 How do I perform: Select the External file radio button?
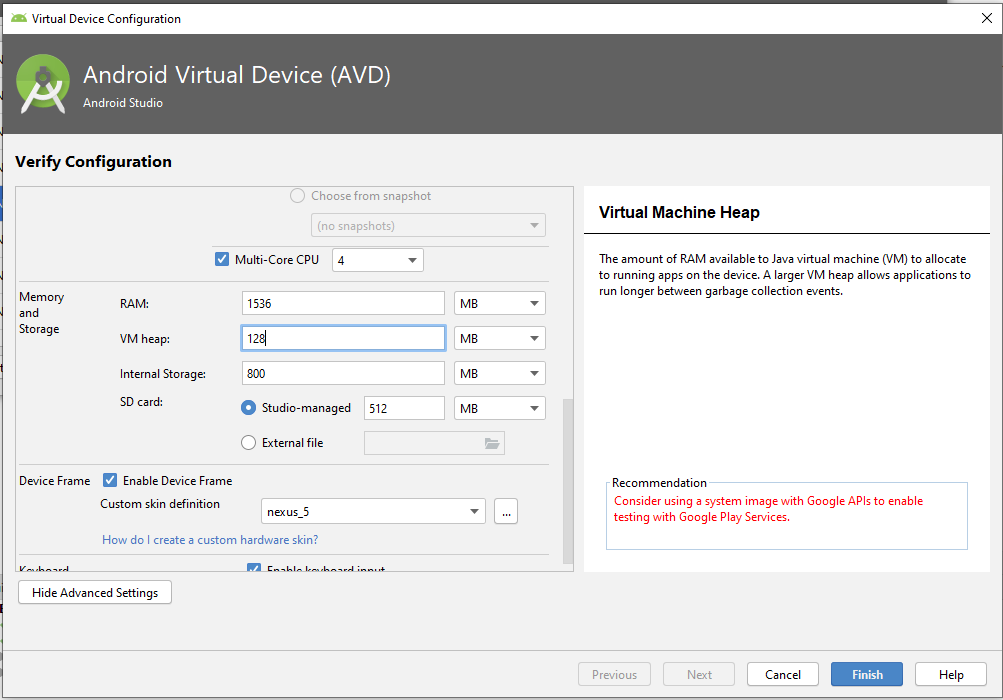coord(249,443)
